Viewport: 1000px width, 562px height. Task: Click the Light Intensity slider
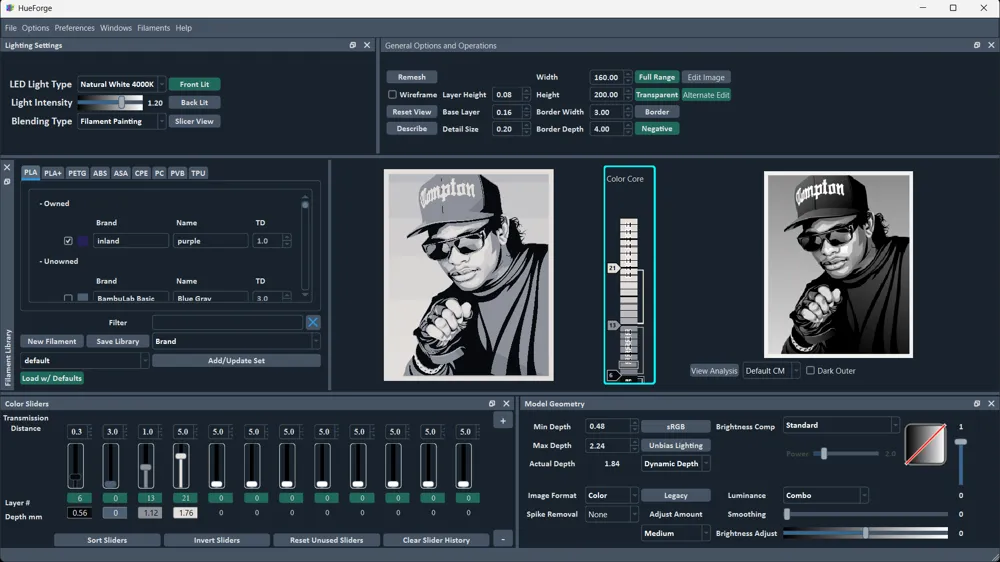pyautogui.click(x=110, y=103)
